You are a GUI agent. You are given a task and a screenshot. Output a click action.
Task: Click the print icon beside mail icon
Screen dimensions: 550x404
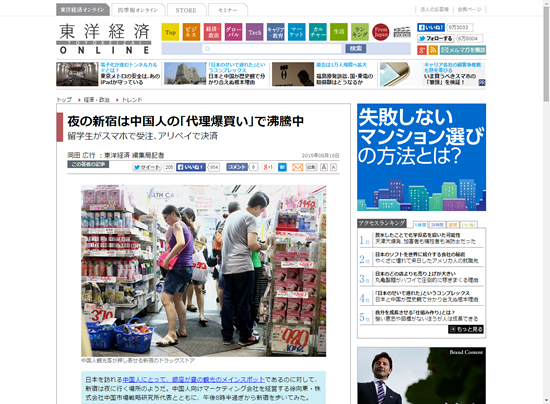[311, 167]
